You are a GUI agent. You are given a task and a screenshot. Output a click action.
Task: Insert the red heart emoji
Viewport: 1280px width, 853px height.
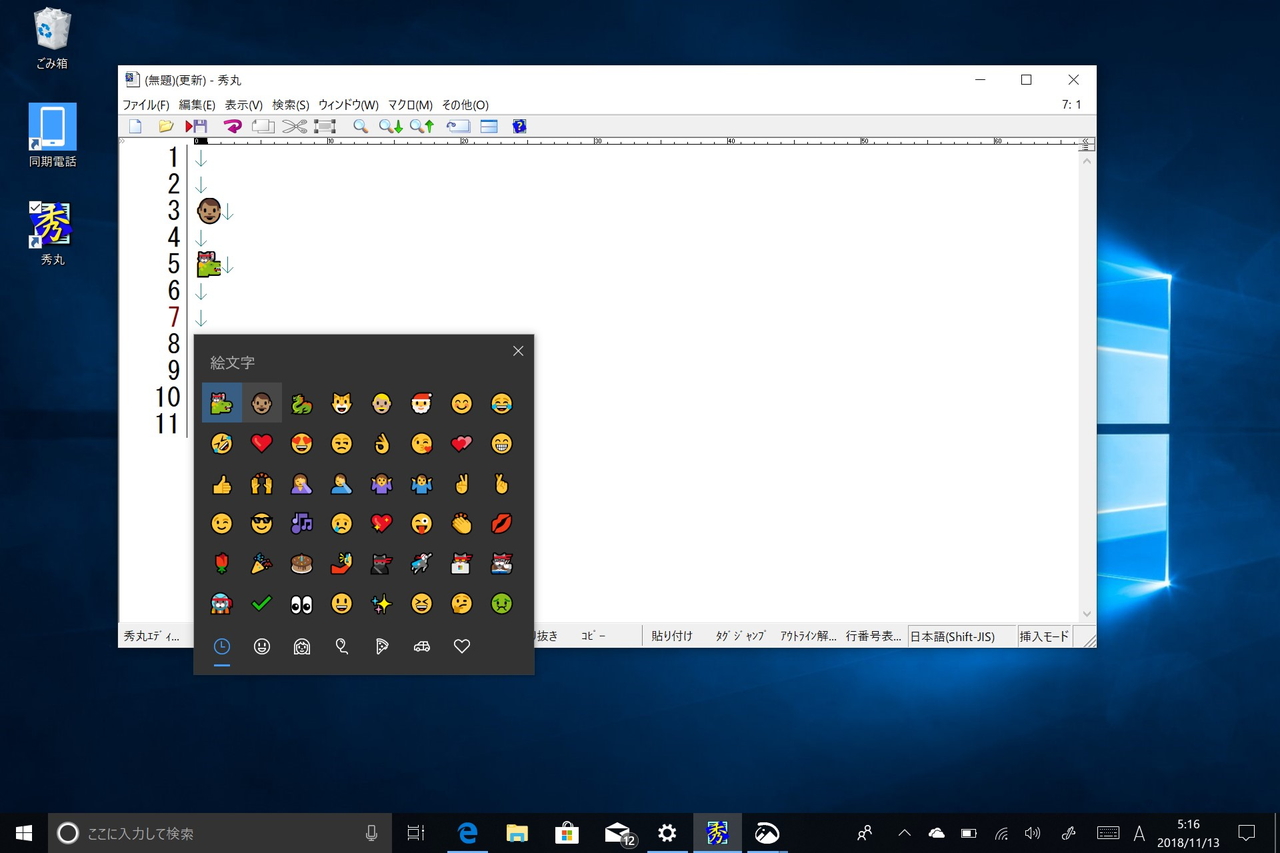pyautogui.click(x=261, y=443)
